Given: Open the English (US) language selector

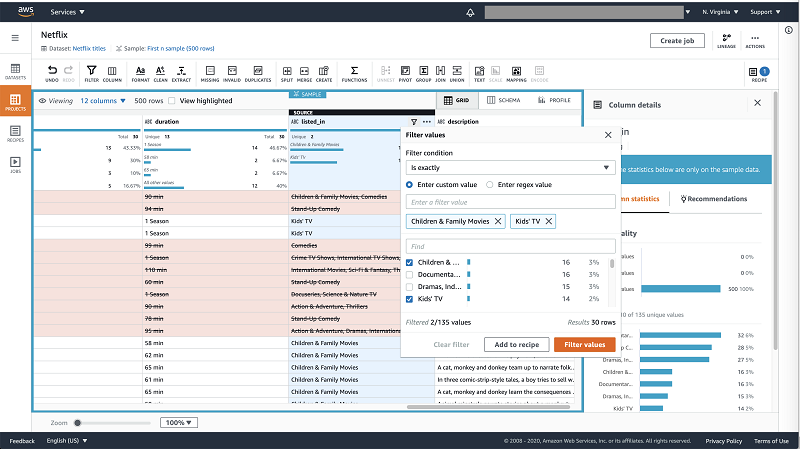Looking at the screenshot, I should pyautogui.click(x=67, y=441).
